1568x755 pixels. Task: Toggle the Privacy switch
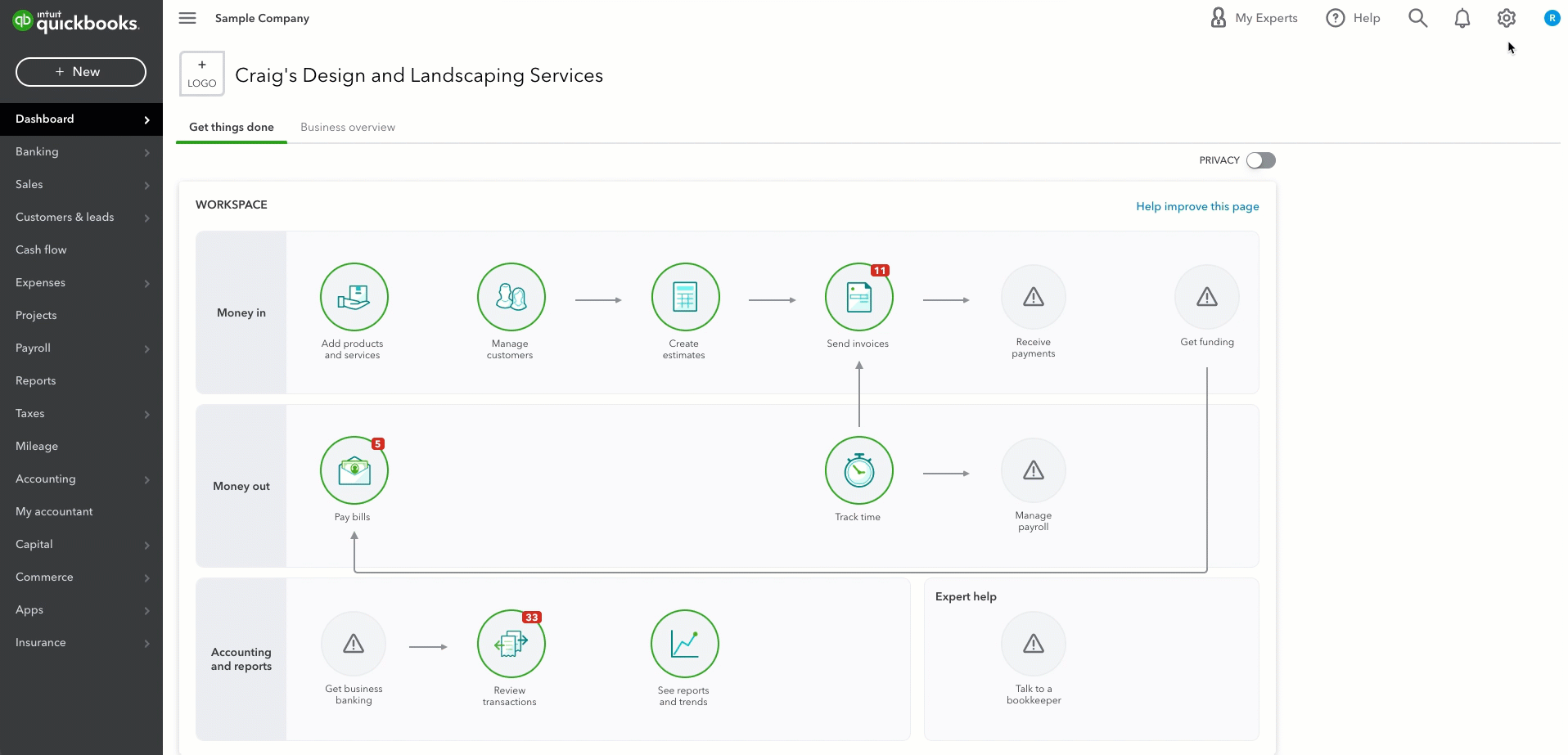pyautogui.click(x=1260, y=160)
